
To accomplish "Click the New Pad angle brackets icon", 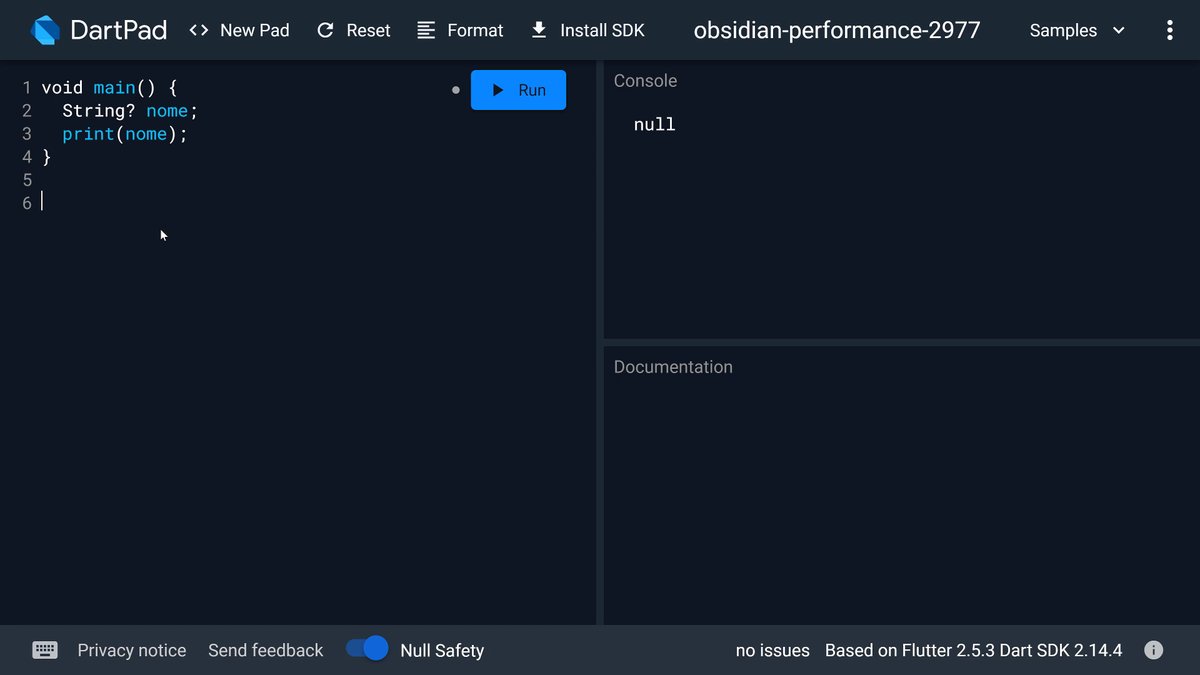I will pos(199,30).
